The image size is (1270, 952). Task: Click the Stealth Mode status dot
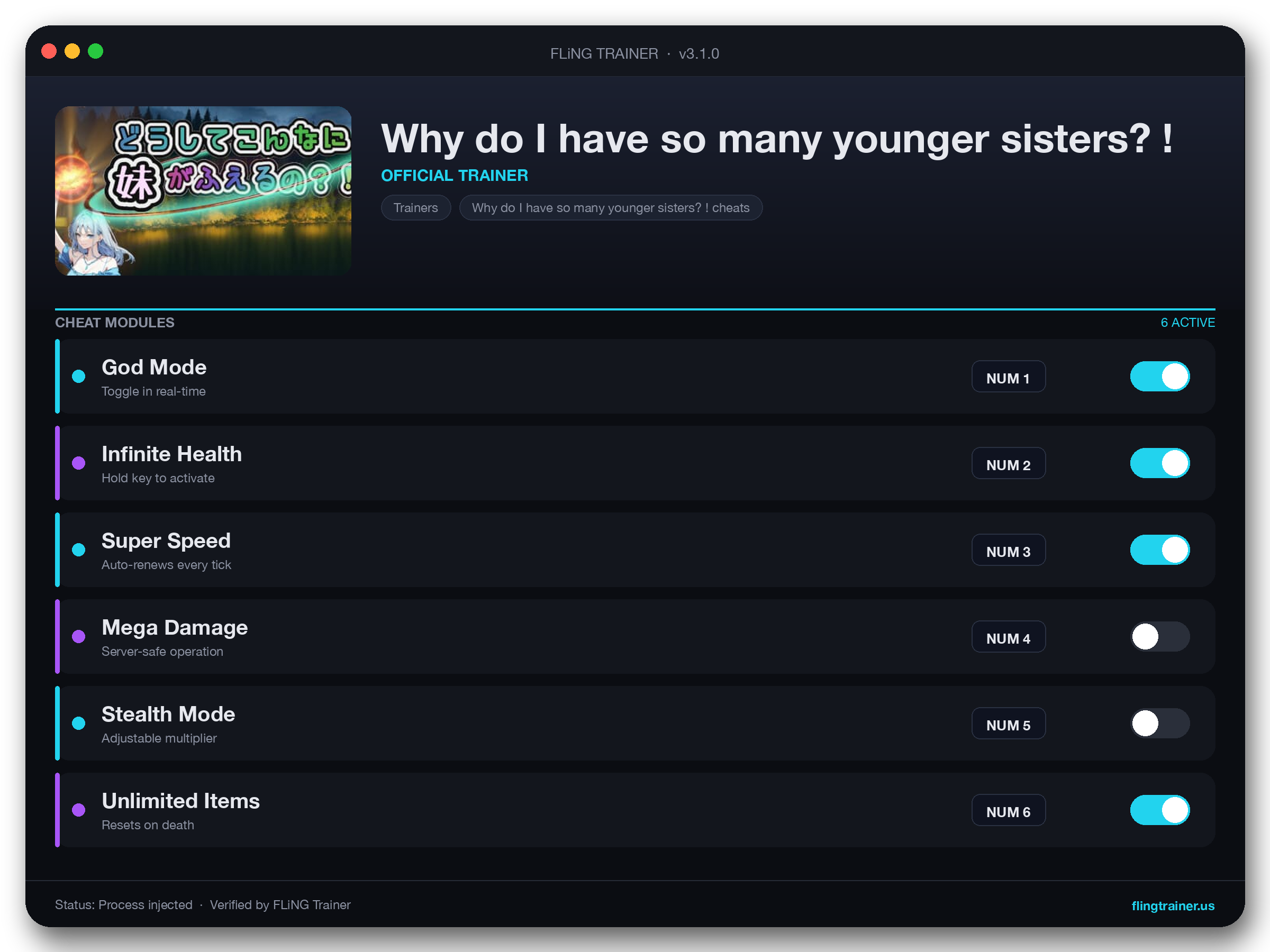tap(79, 723)
